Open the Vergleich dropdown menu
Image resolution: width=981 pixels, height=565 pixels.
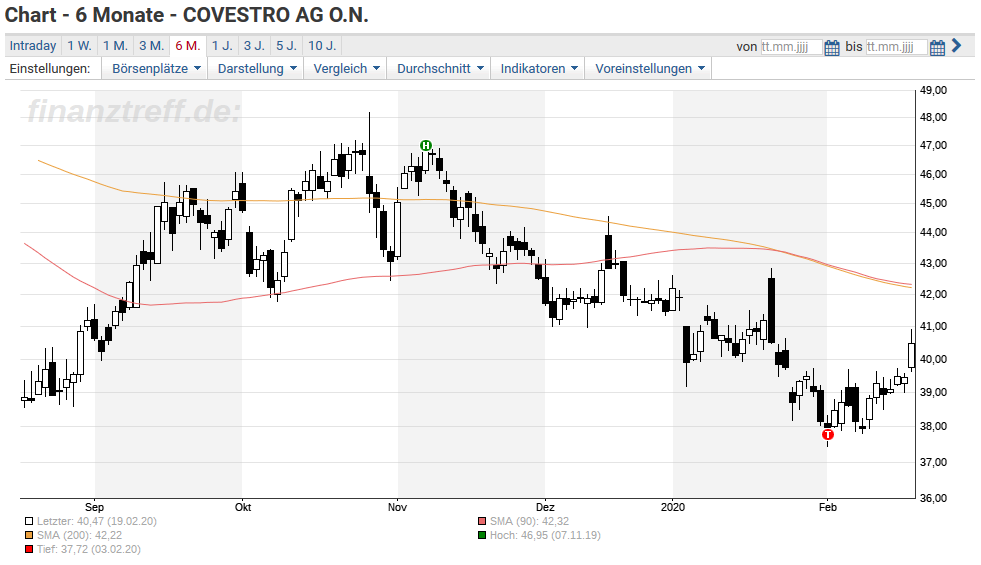[x=345, y=69]
